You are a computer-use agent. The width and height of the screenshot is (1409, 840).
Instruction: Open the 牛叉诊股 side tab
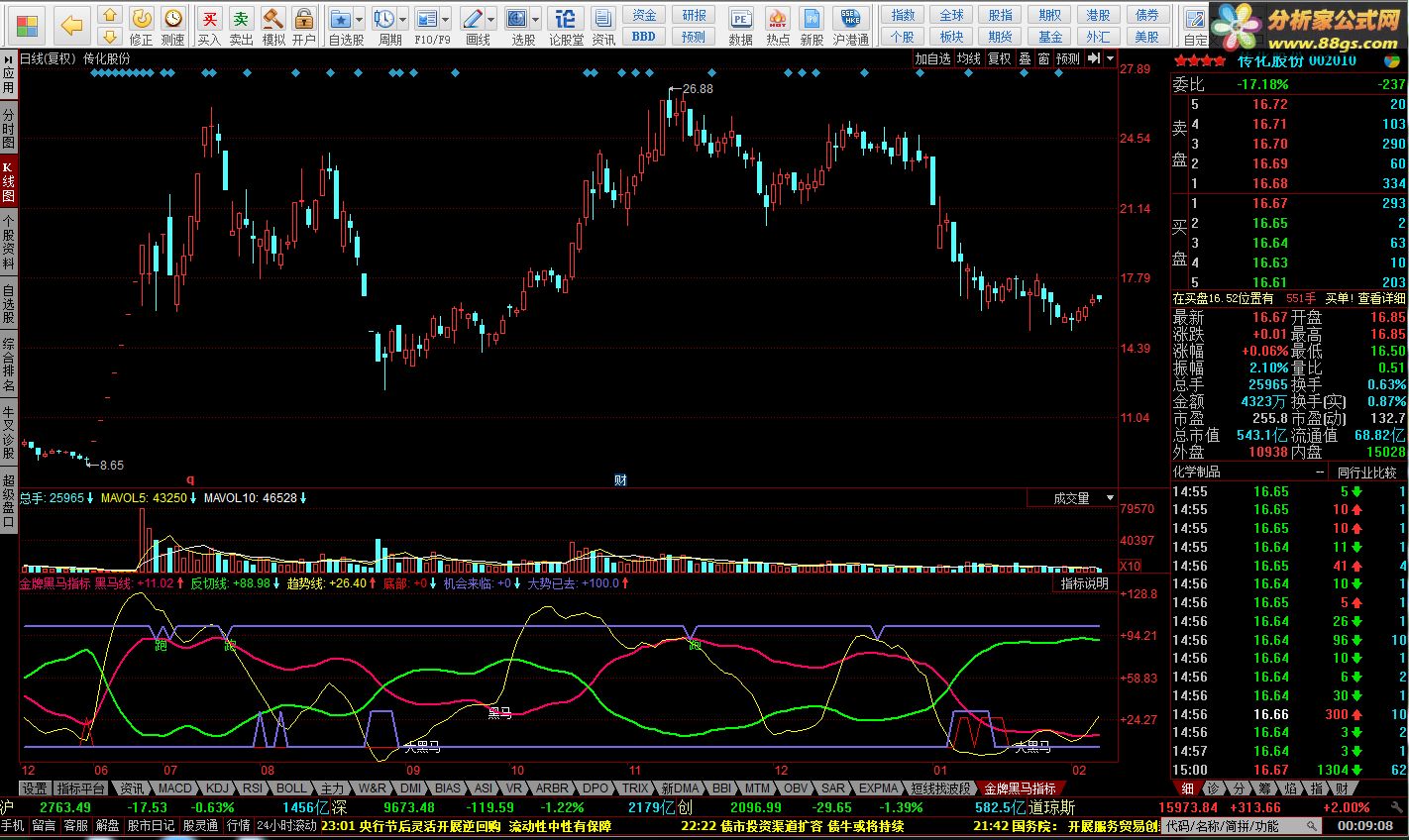coord(8,433)
